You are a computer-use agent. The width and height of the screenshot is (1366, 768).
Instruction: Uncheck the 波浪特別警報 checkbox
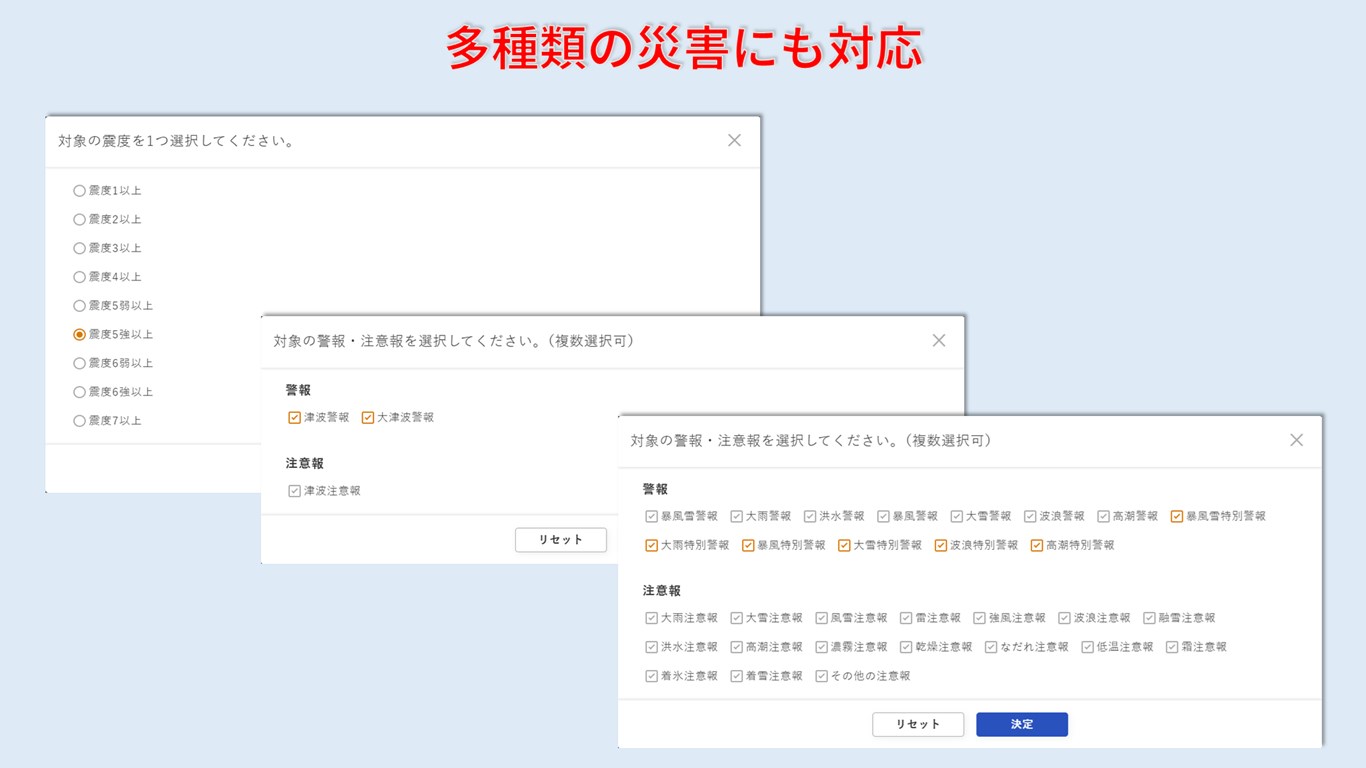940,545
